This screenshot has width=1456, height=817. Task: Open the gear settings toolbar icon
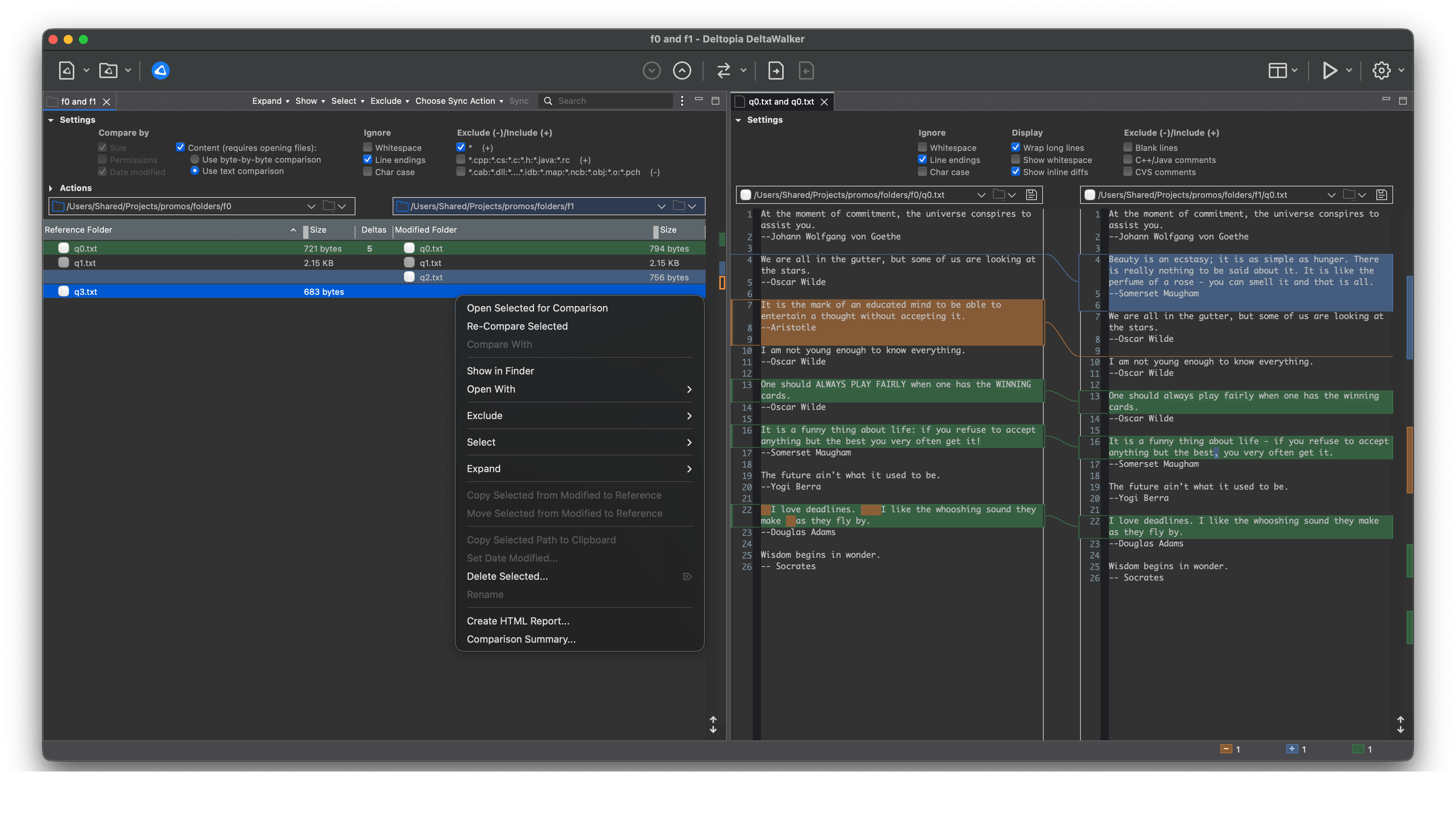[x=1381, y=71]
